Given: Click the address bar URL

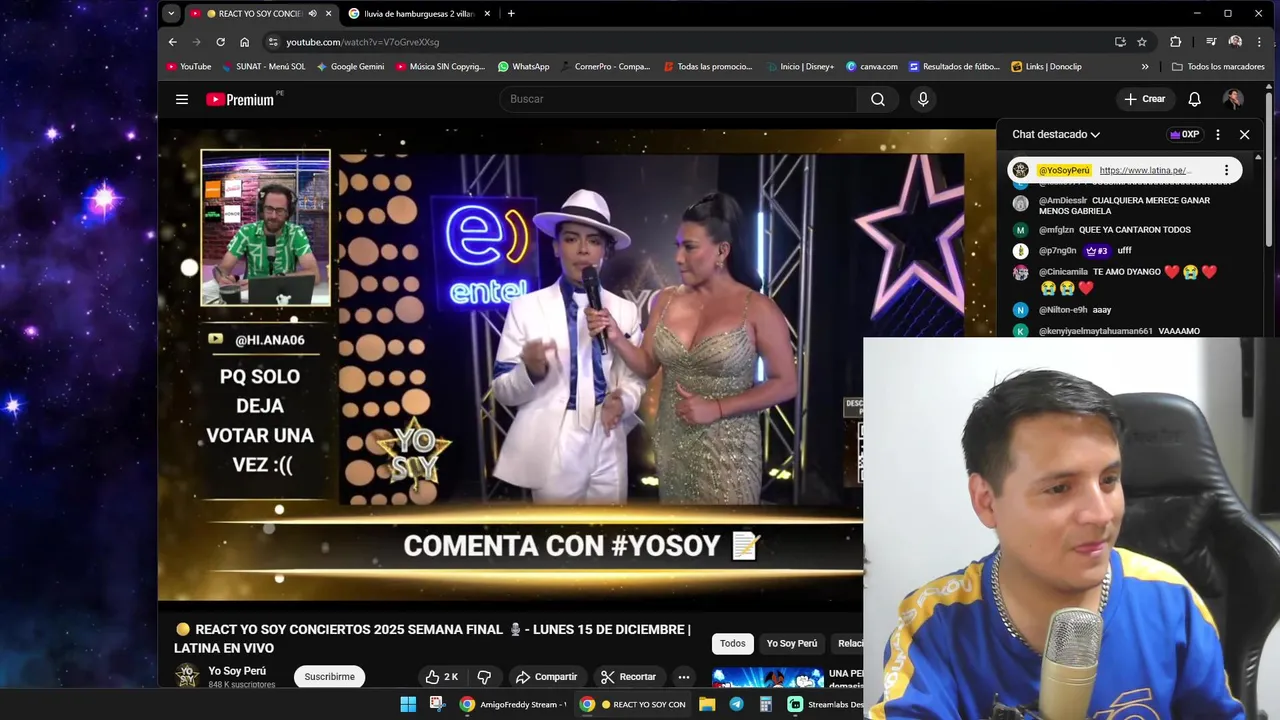Looking at the screenshot, I should (362, 42).
